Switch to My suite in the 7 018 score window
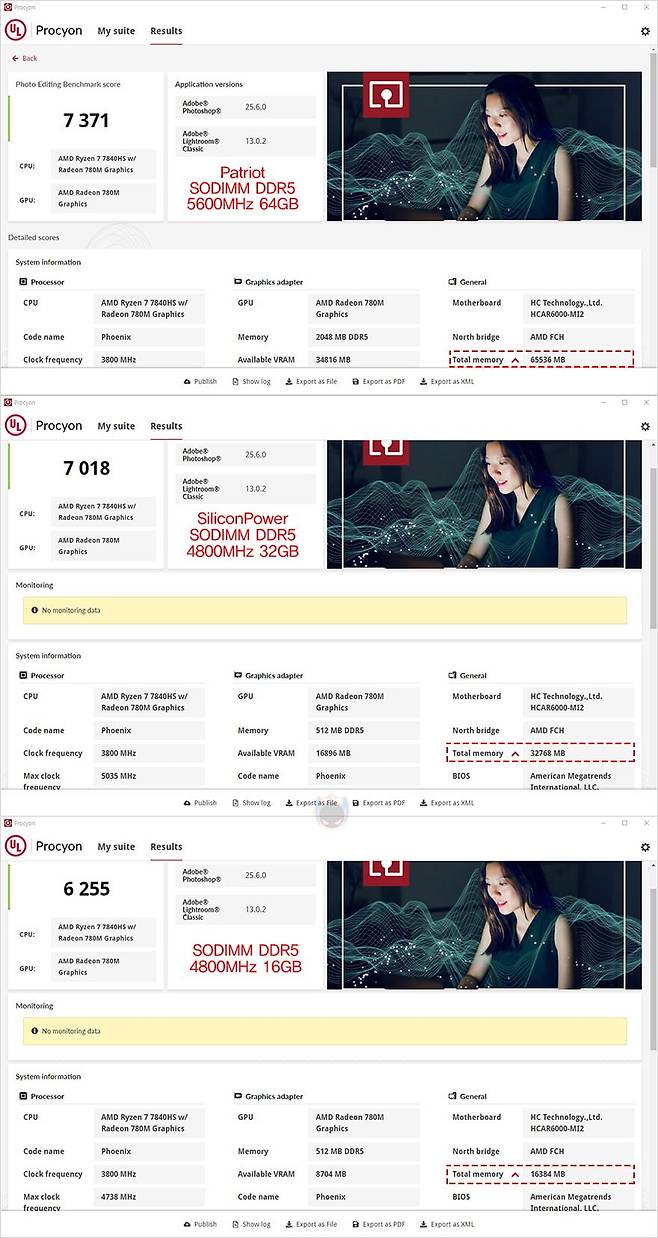658x1238 pixels. 116,426
